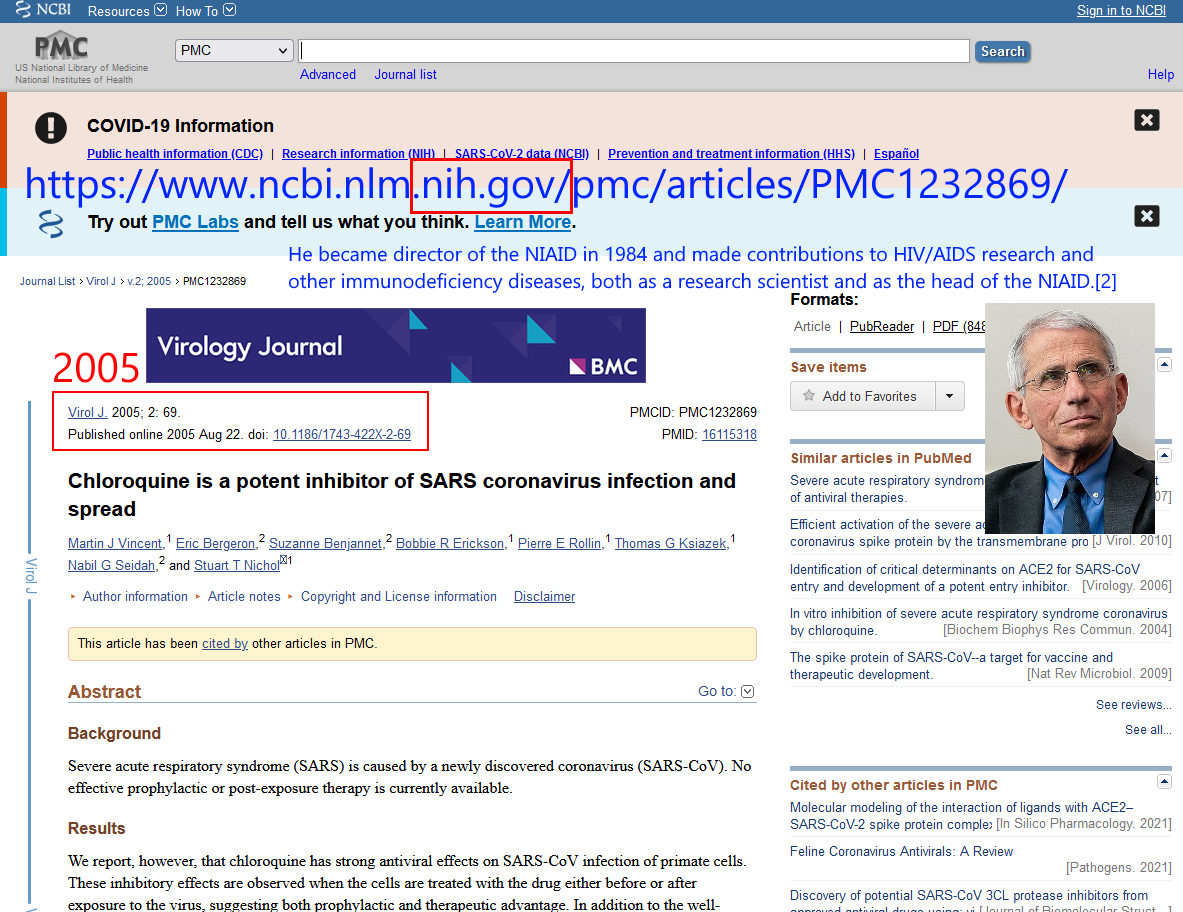Collapse Similar articles in PubMed panel

point(1164,455)
